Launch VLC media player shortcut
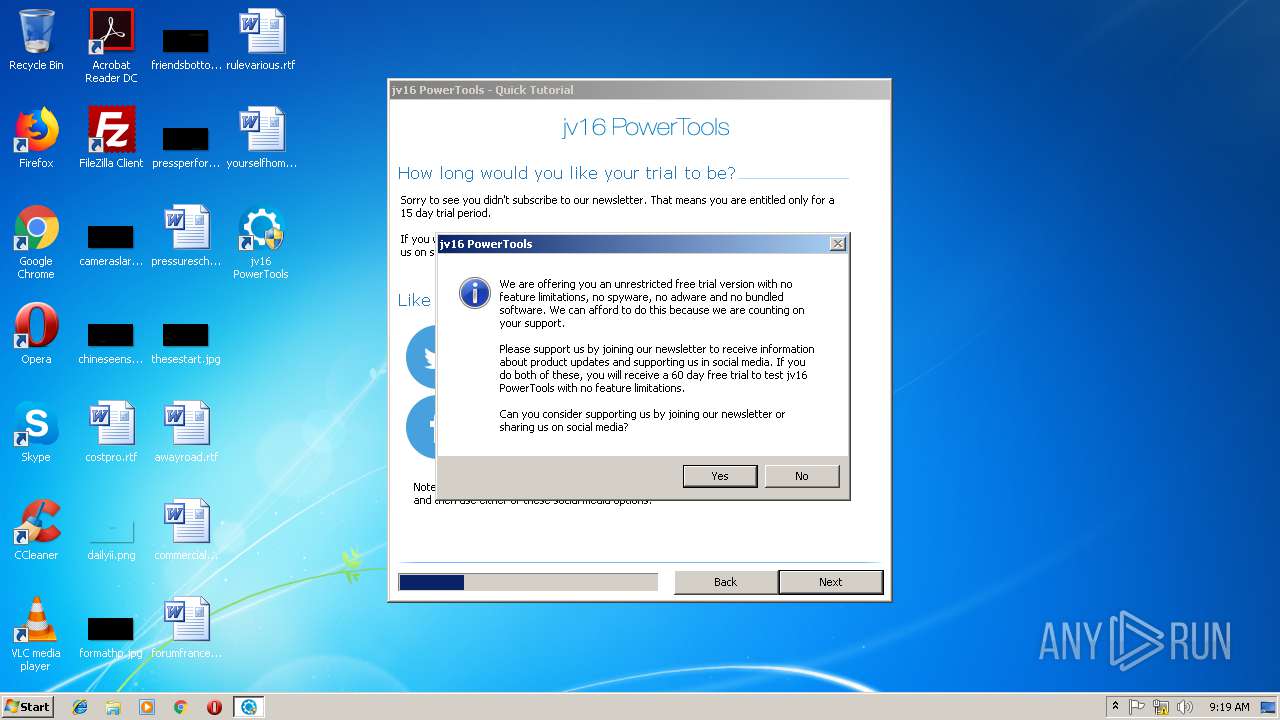 pos(36,634)
